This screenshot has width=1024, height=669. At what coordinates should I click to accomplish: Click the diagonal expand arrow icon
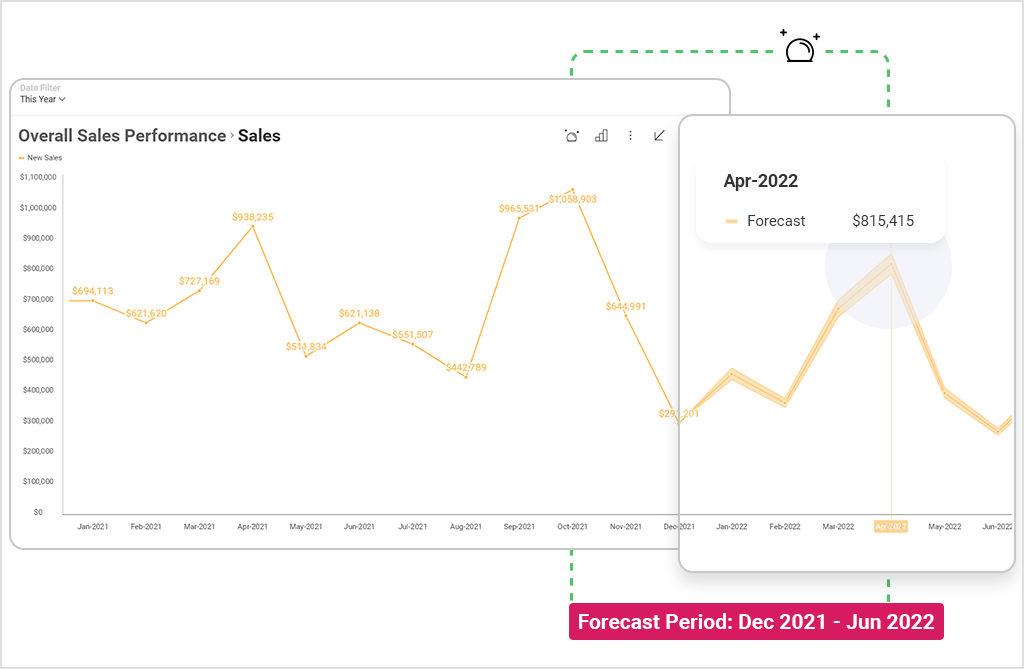coord(659,135)
